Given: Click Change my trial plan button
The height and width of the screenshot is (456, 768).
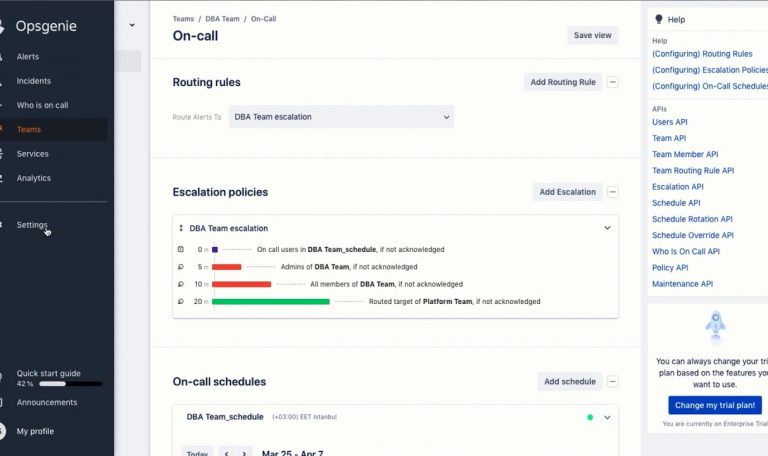Looking at the screenshot, I should [715, 405].
